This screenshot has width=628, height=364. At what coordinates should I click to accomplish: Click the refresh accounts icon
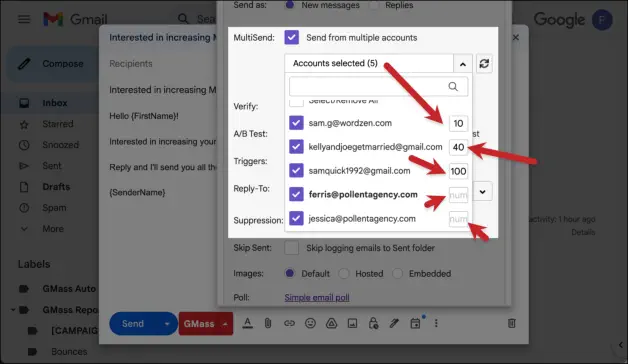pos(484,64)
